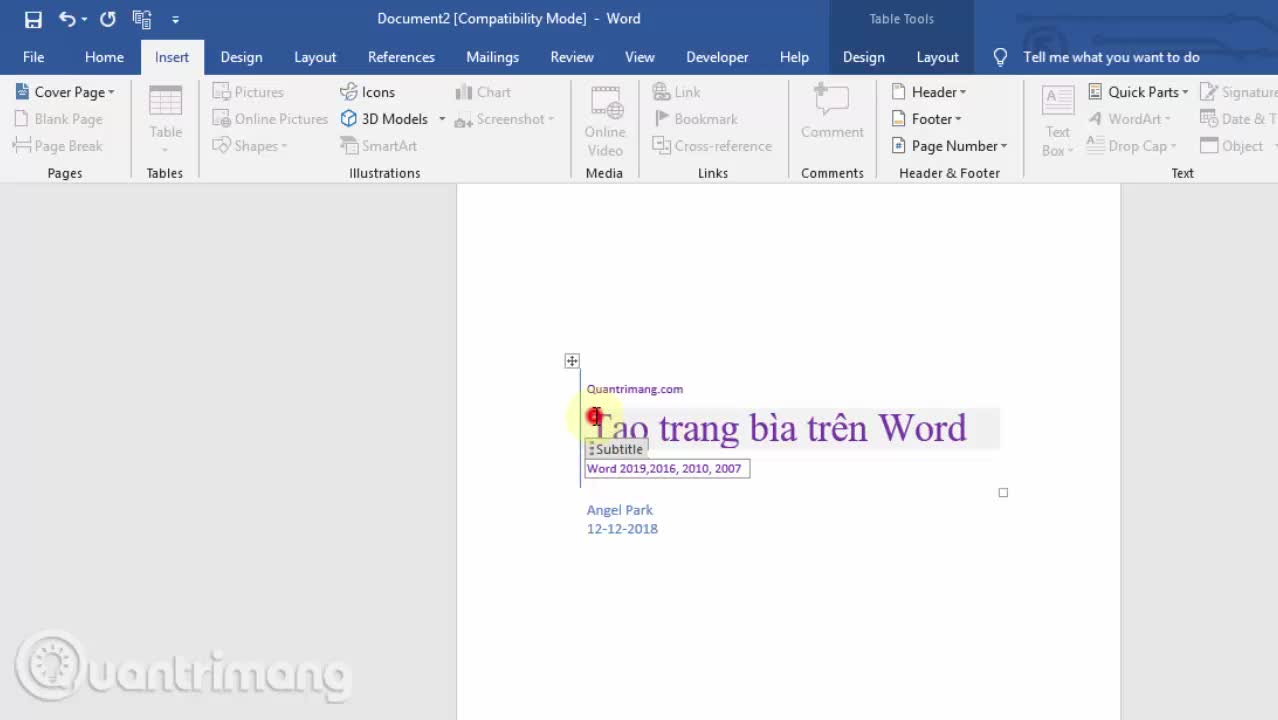Viewport: 1278px width, 720px height.
Task: Open the View tab
Action: pos(640,57)
